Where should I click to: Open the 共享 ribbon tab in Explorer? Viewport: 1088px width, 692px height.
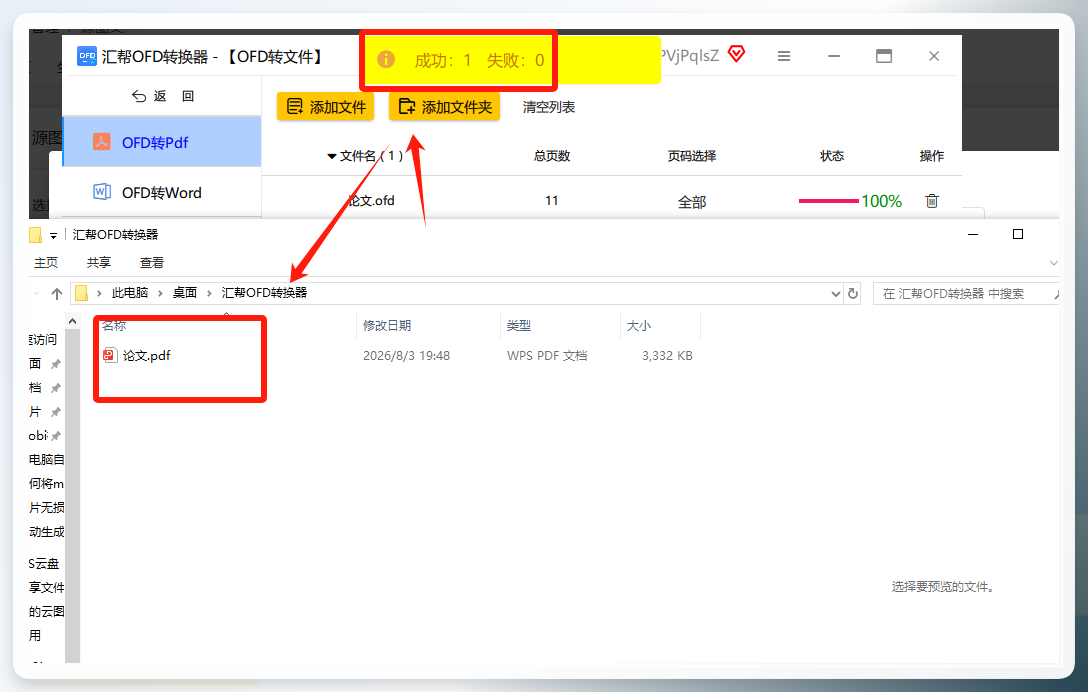[99, 262]
